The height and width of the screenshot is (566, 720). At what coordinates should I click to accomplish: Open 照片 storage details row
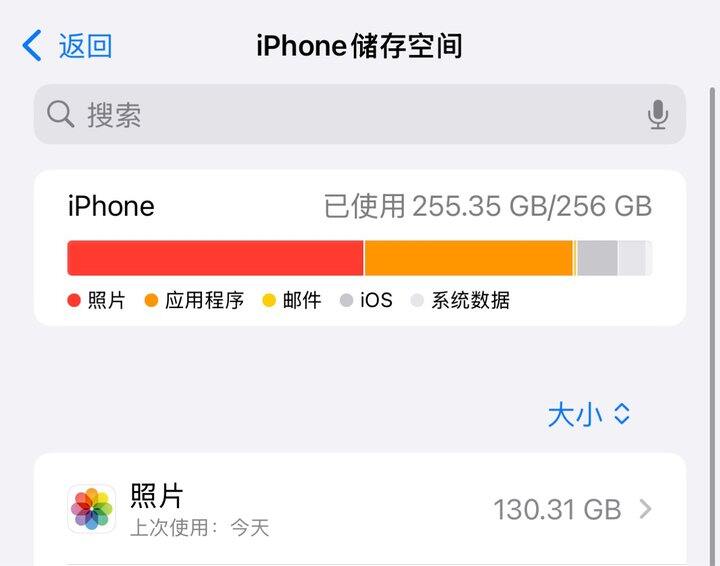click(x=360, y=509)
